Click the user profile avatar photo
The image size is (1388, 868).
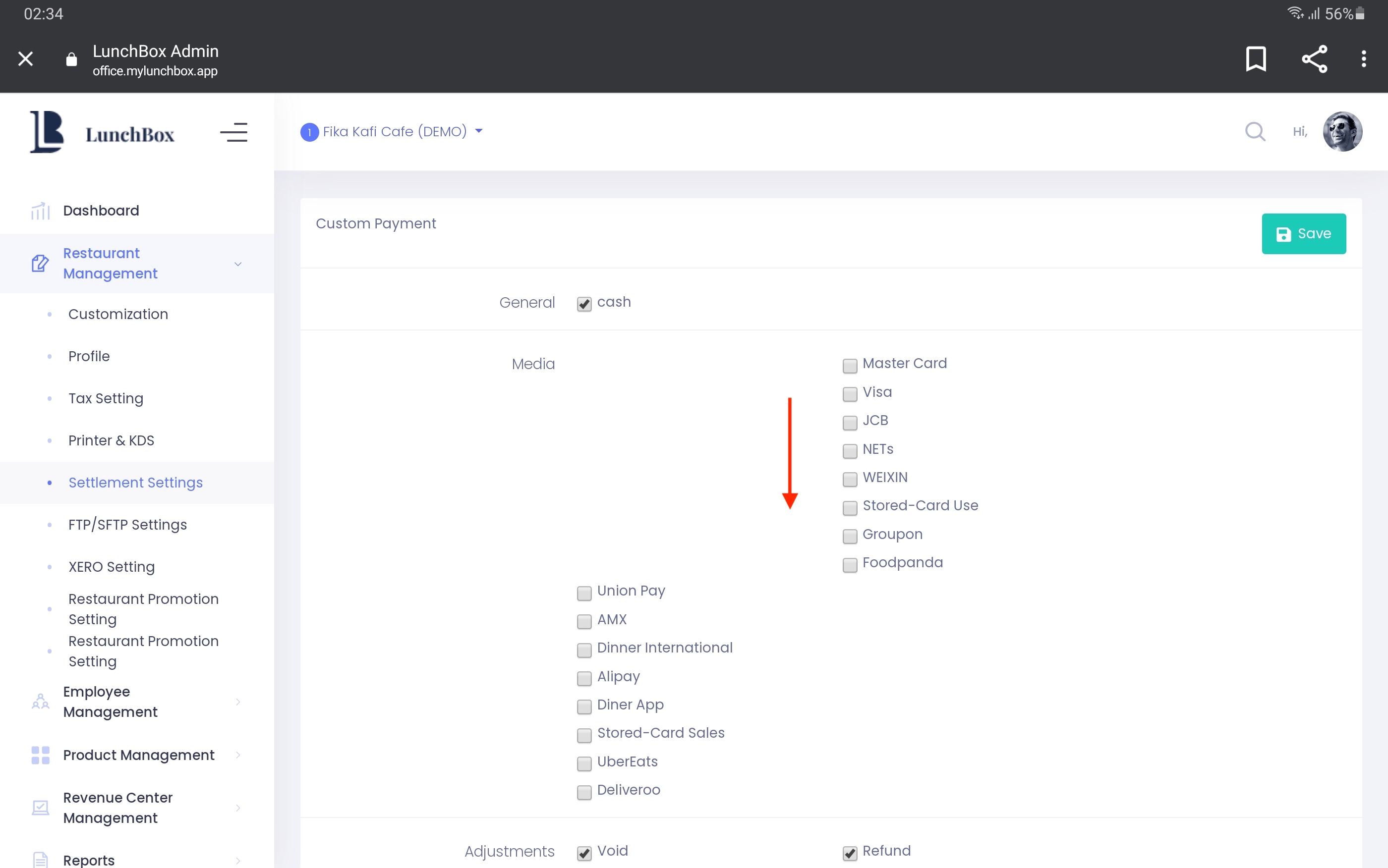click(x=1341, y=131)
